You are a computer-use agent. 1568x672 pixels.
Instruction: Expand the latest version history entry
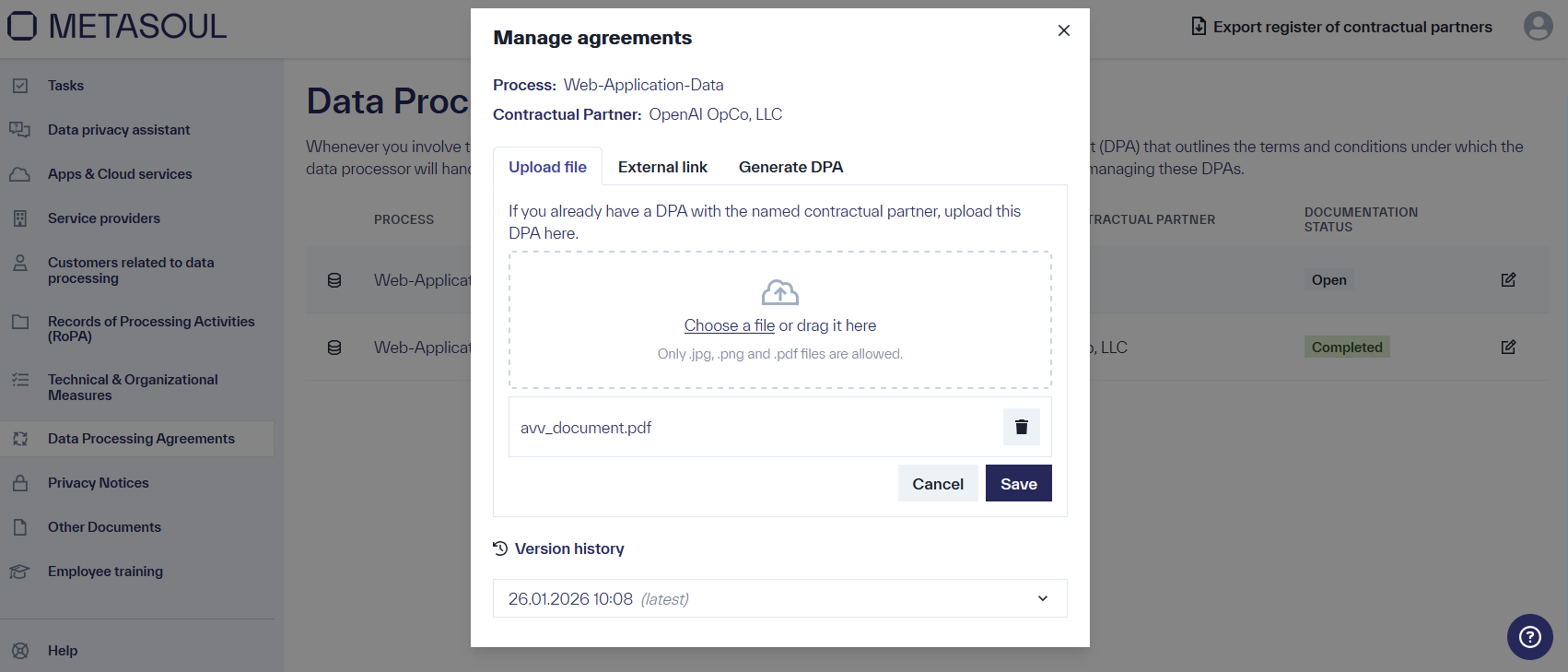point(1042,598)
